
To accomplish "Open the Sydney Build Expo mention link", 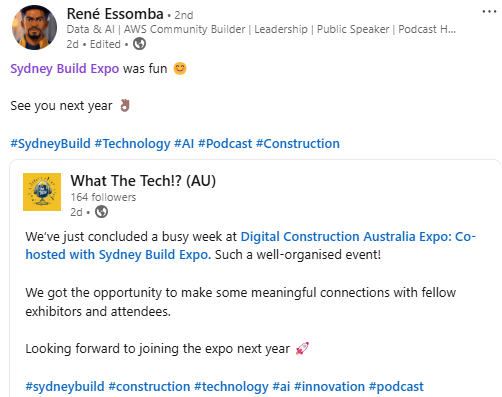I will (65, 69).
